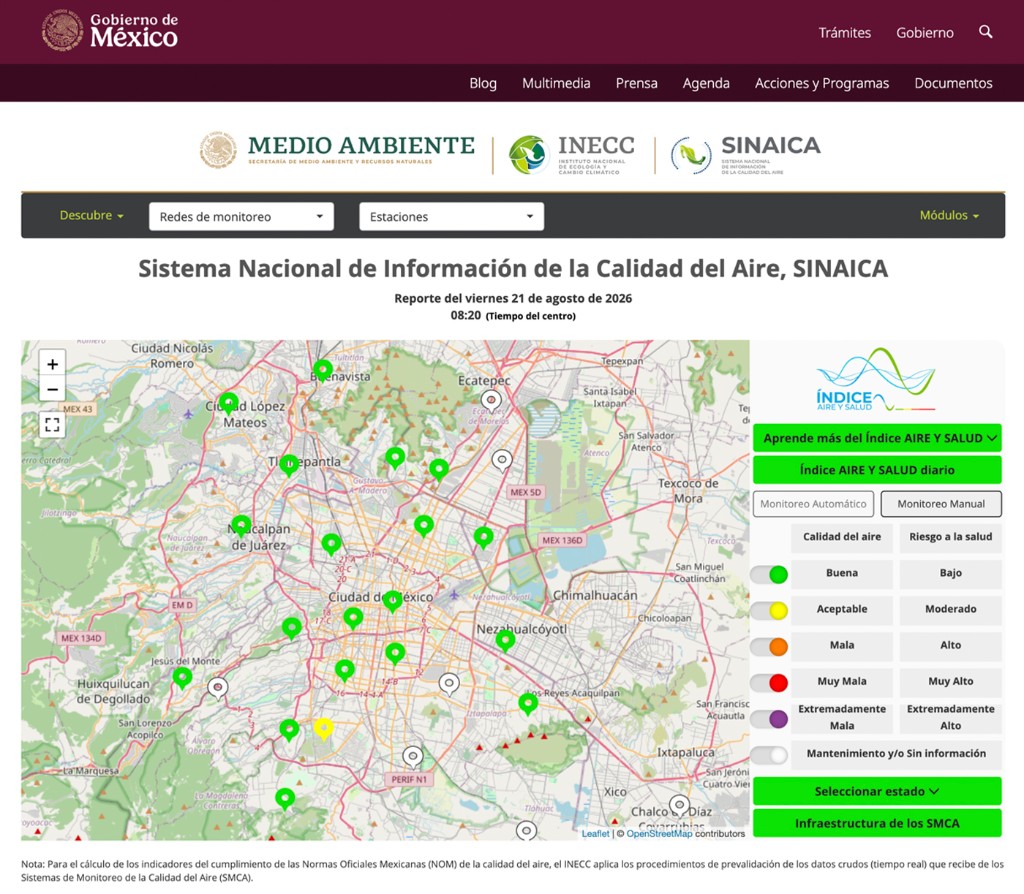Open the Agenda menu item
1024x894 pixels.
click(706, 83)
